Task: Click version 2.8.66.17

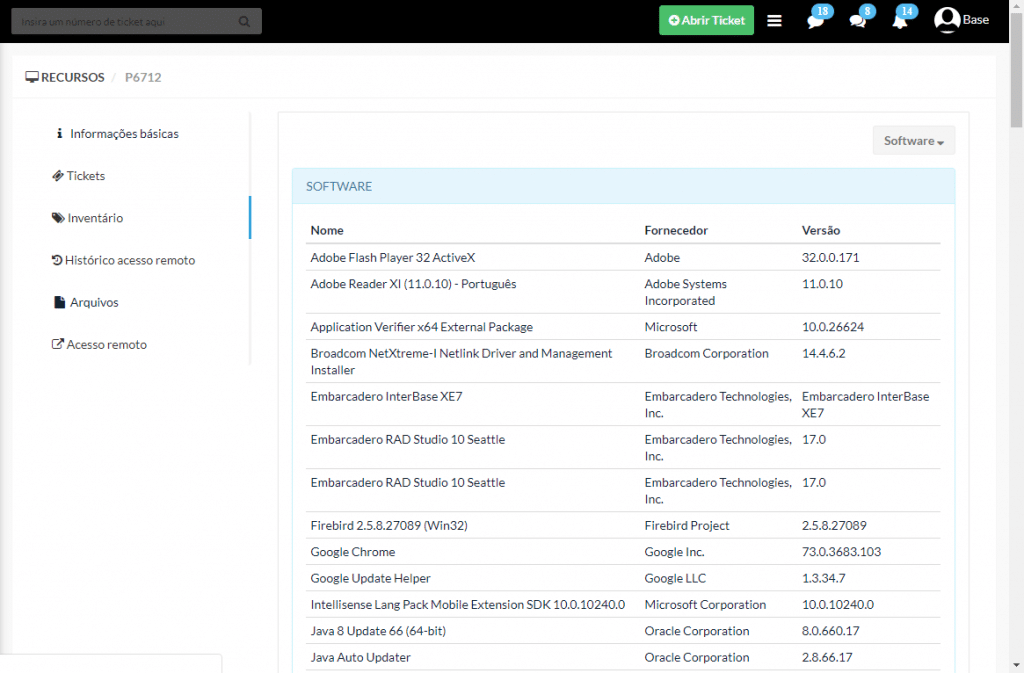Action: 827,657
